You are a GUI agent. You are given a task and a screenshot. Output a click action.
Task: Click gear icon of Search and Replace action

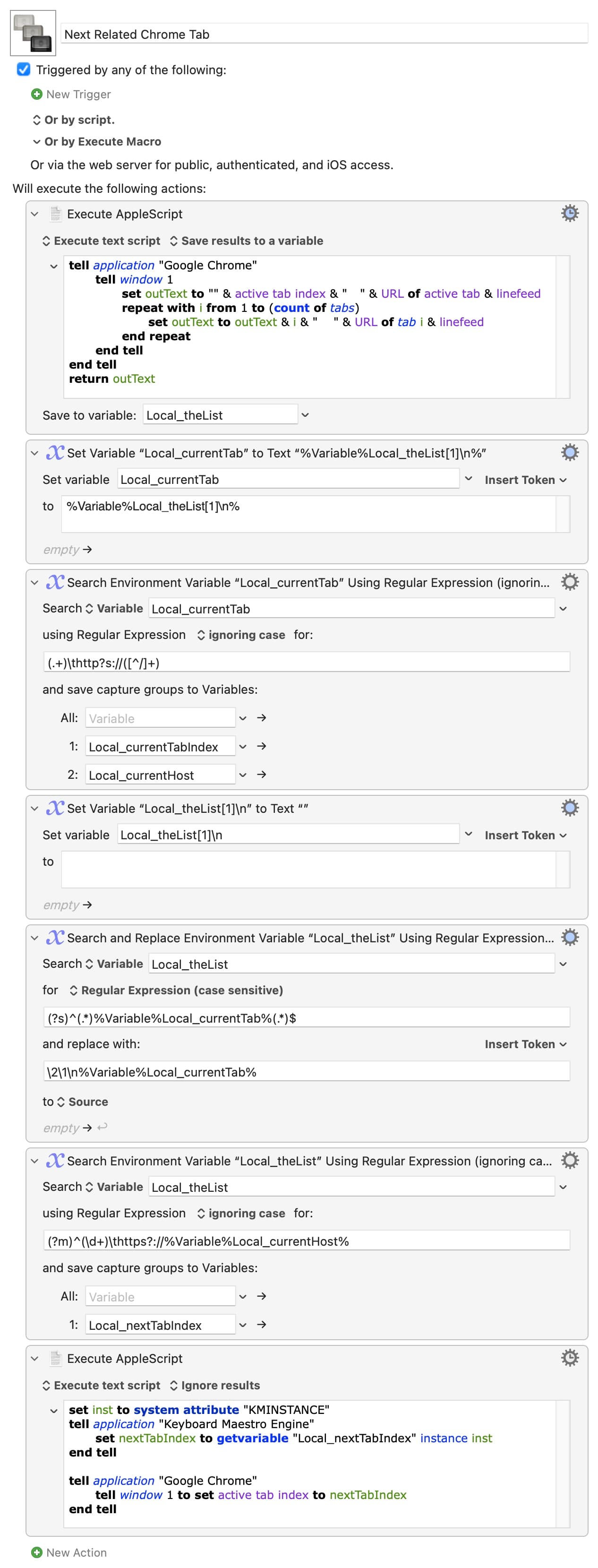(569, 938)
